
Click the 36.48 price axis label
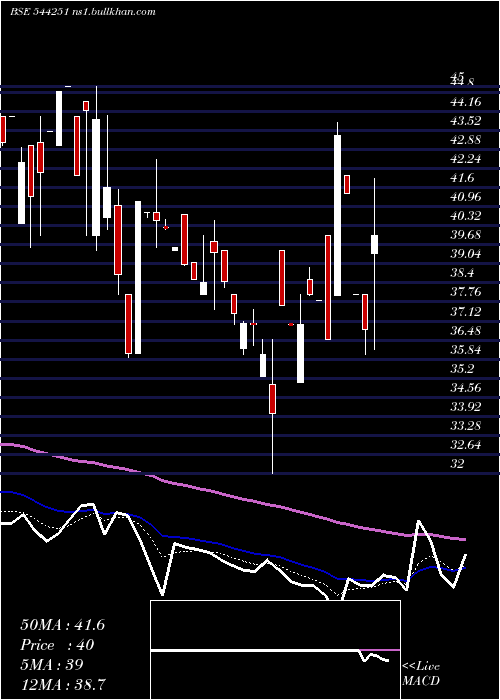pos(466,330)
